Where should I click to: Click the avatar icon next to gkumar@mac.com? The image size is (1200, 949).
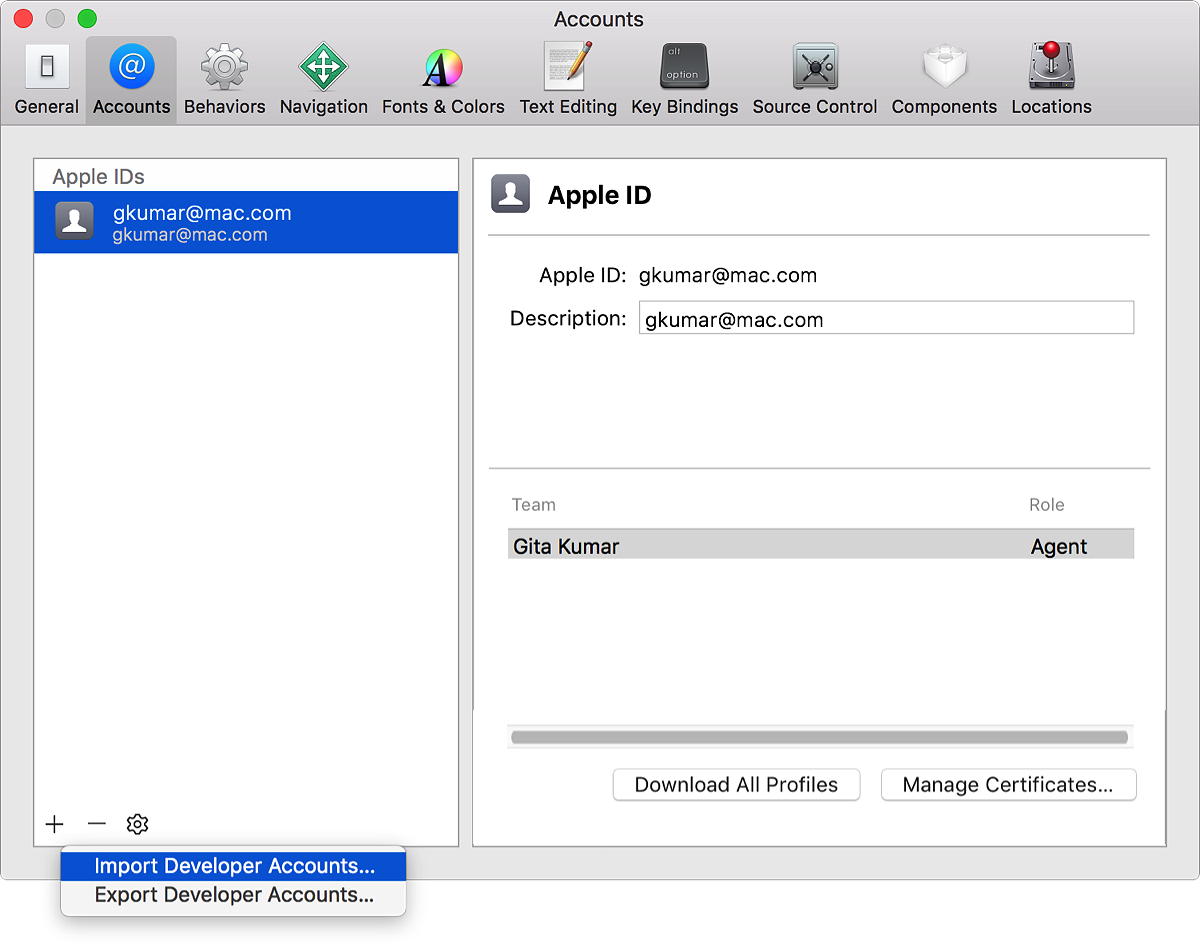tap(75, 222)
